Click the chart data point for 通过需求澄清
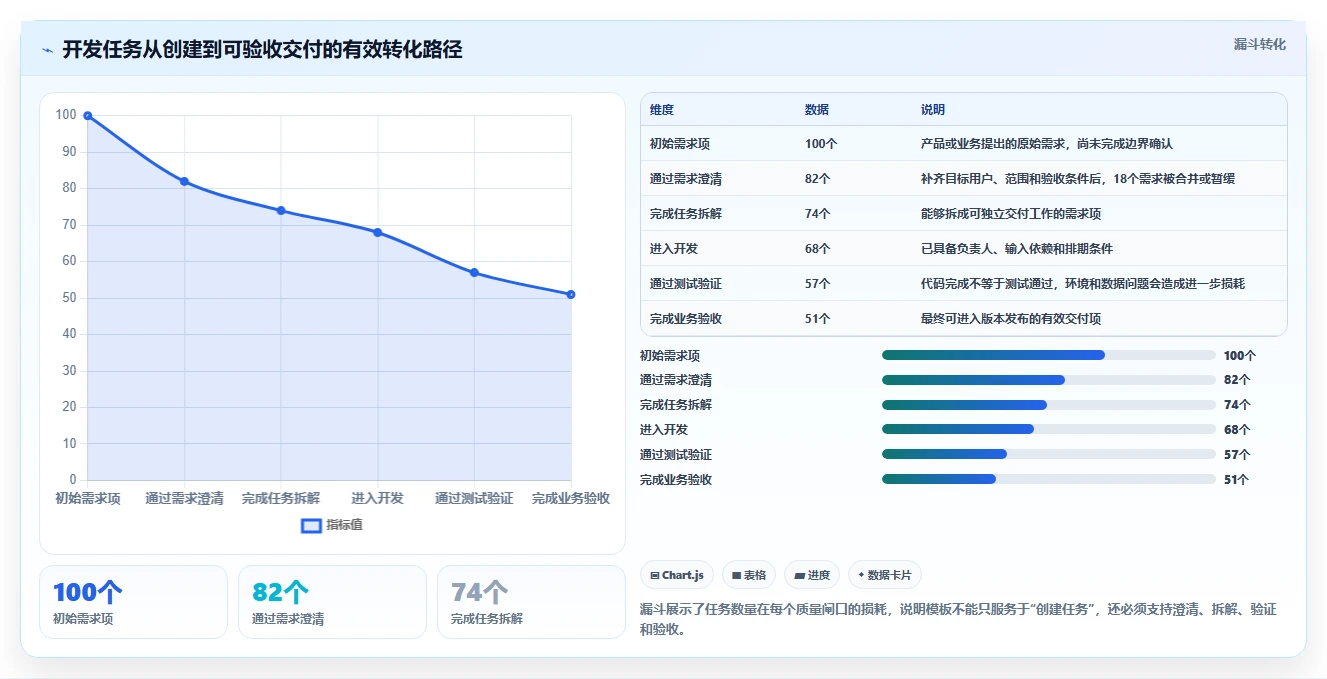1327x679 pixels. pos(184,181)
